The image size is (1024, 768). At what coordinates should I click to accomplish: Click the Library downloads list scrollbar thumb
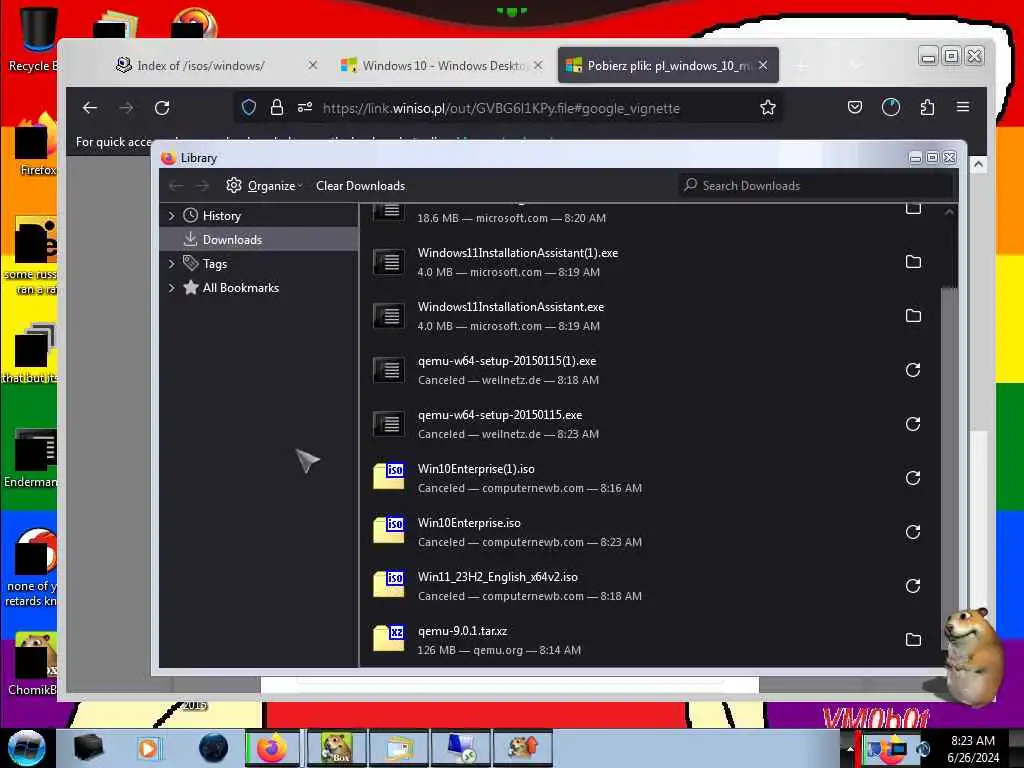tap(949, 467)
